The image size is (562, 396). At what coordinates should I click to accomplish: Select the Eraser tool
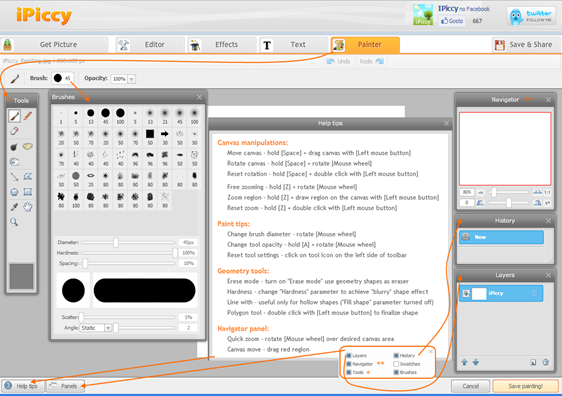(14, 131)
